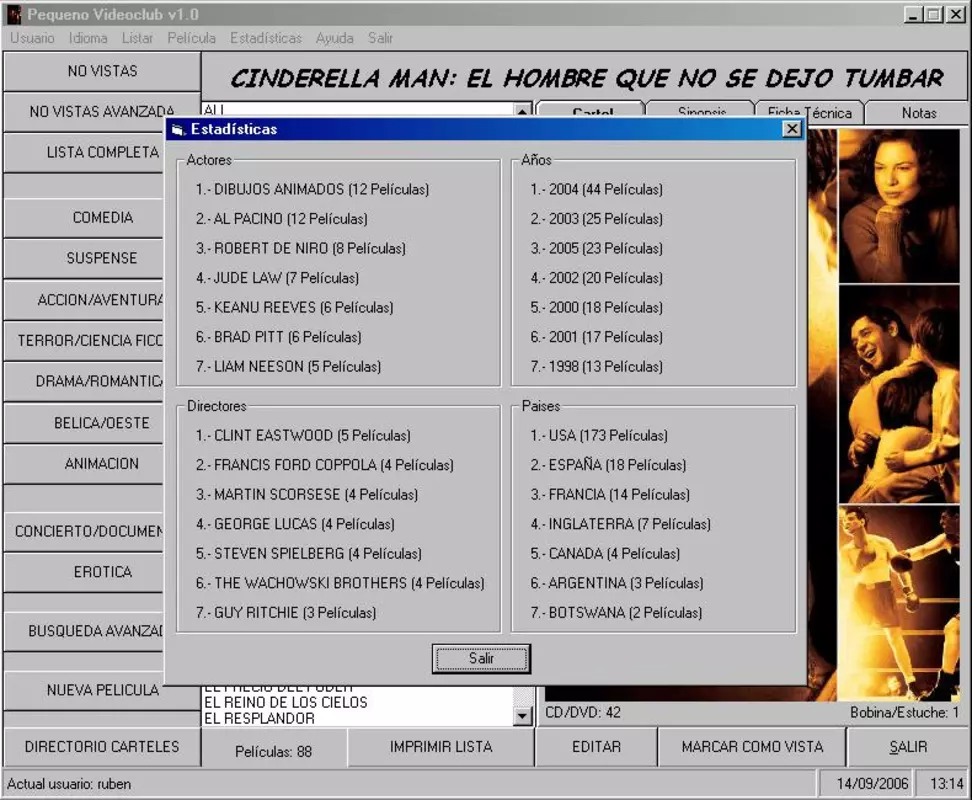The height and width of the screenshot is (800, 972).
Task: Click year entry 1998 (13 Películas)
Action: (x=596, y=366)
